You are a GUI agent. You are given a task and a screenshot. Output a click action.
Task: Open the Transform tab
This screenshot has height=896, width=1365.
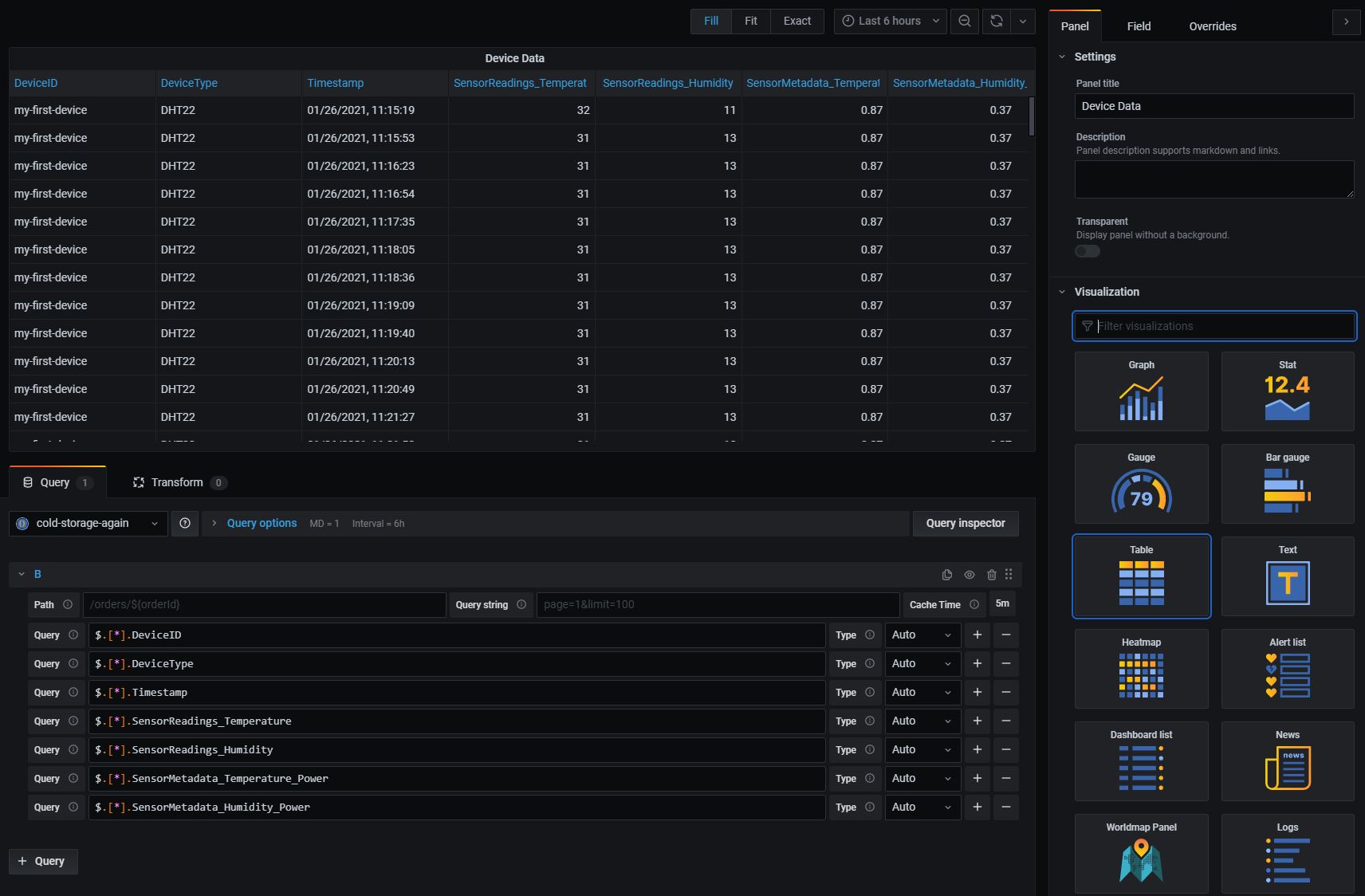(179, 482)
